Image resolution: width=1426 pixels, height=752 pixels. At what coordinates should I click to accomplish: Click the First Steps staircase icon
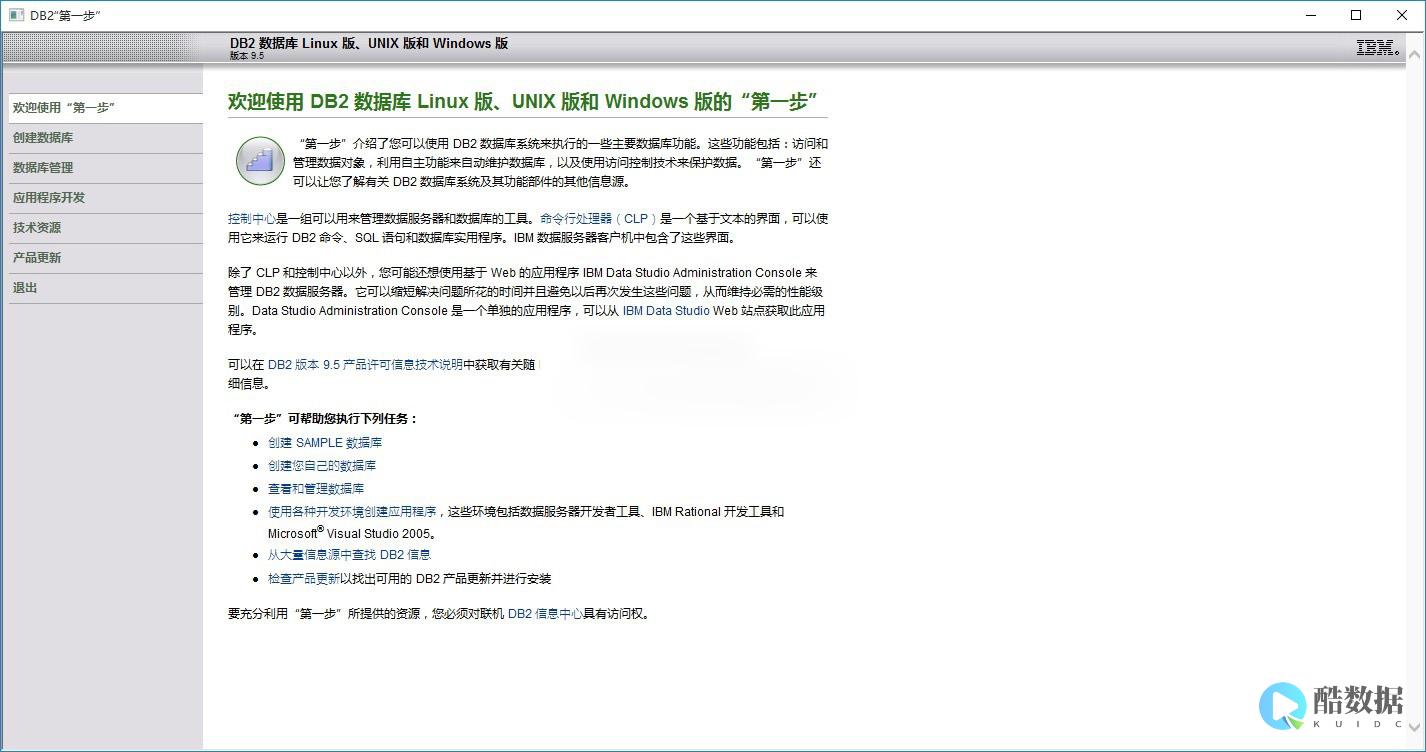coord(260,161)
